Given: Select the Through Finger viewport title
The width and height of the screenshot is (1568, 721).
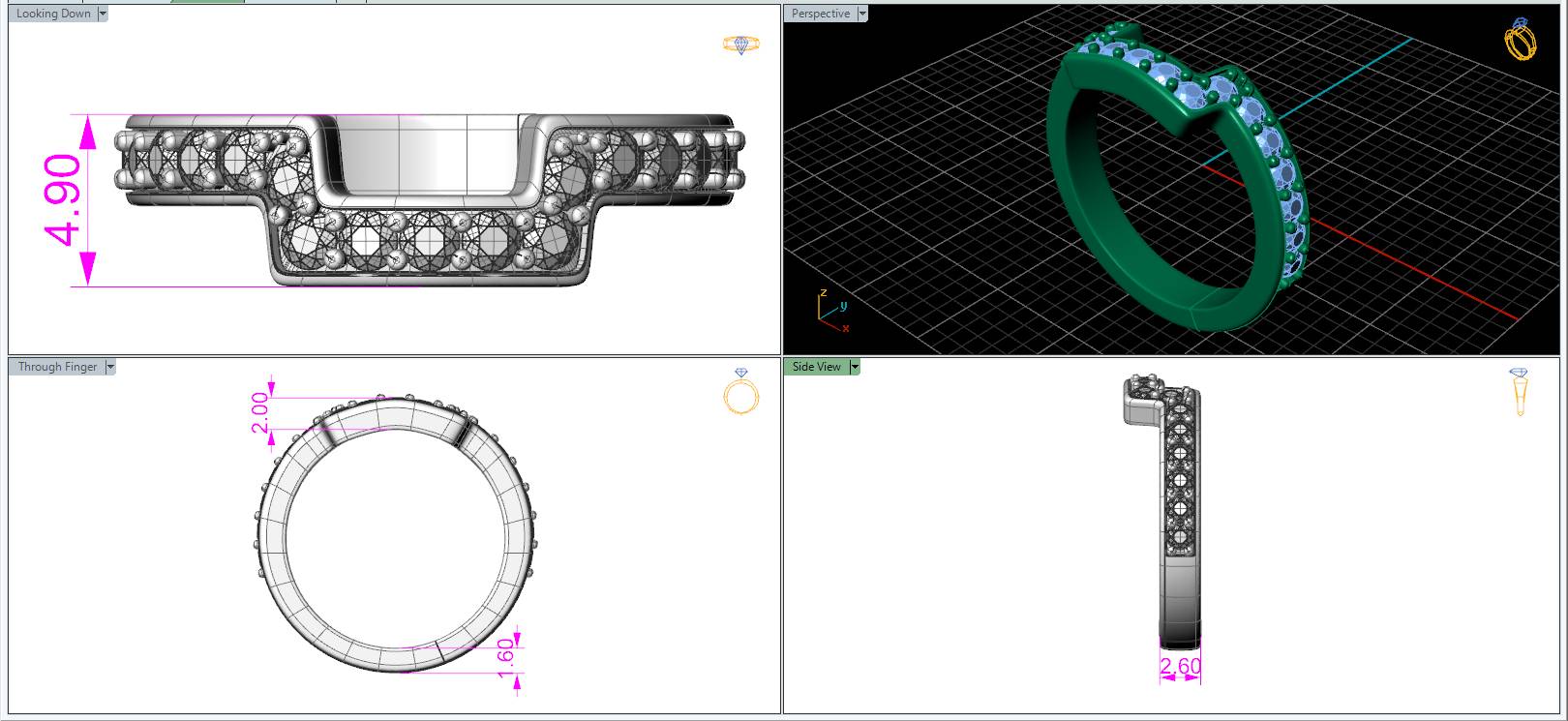Looking at the screenshot, I should pyautogui.click(x=57, y=367).
